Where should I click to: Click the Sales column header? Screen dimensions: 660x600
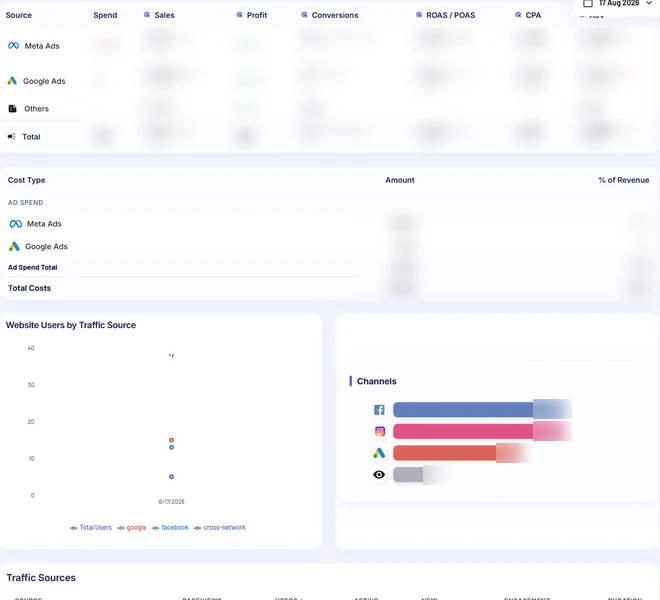click(164, 15)
